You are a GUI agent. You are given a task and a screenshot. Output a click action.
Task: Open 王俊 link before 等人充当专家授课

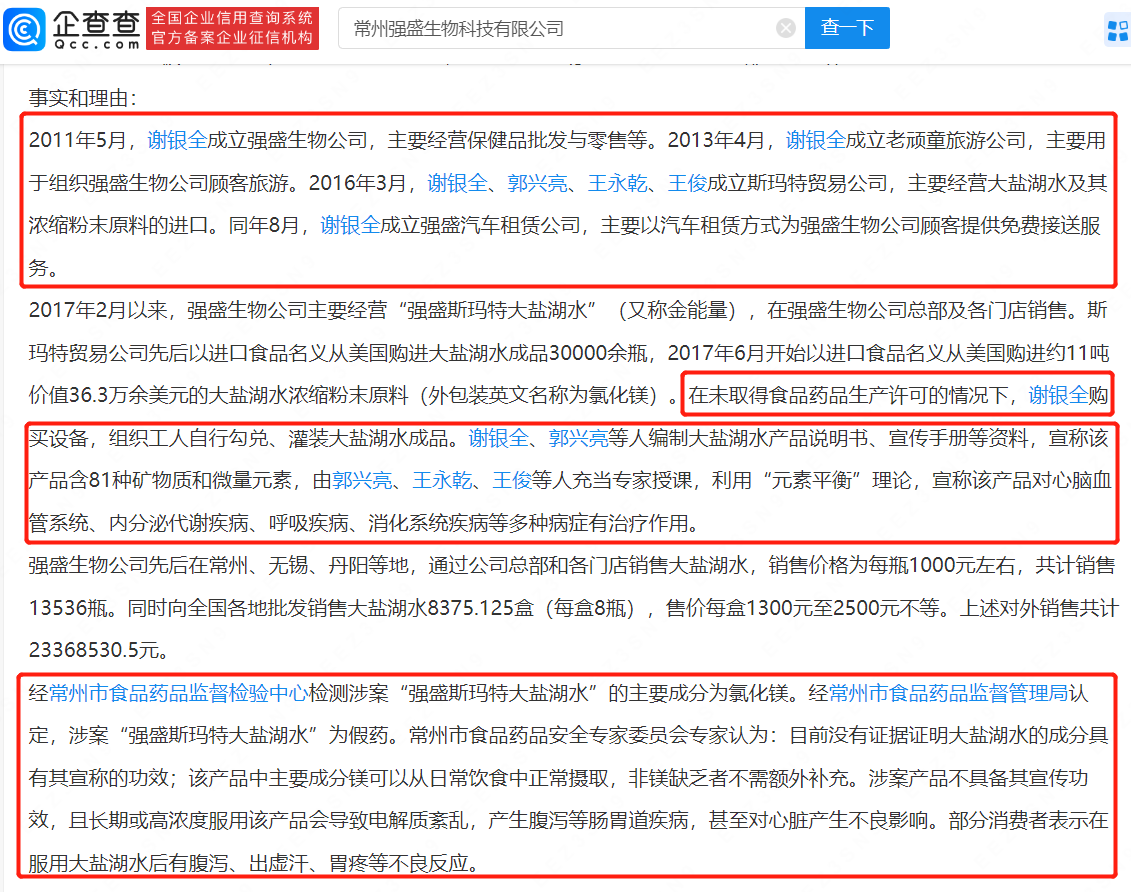click(512, 480)
